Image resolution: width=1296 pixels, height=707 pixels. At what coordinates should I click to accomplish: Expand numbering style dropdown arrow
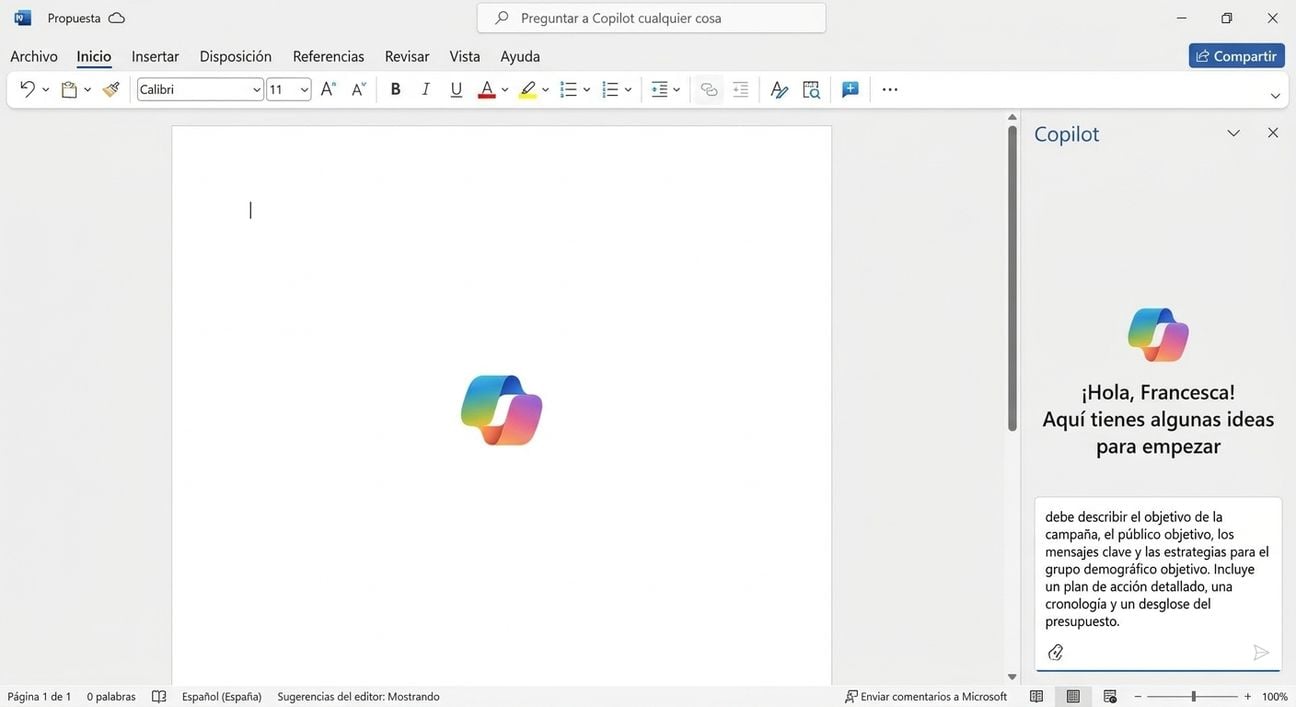[628, 90]
